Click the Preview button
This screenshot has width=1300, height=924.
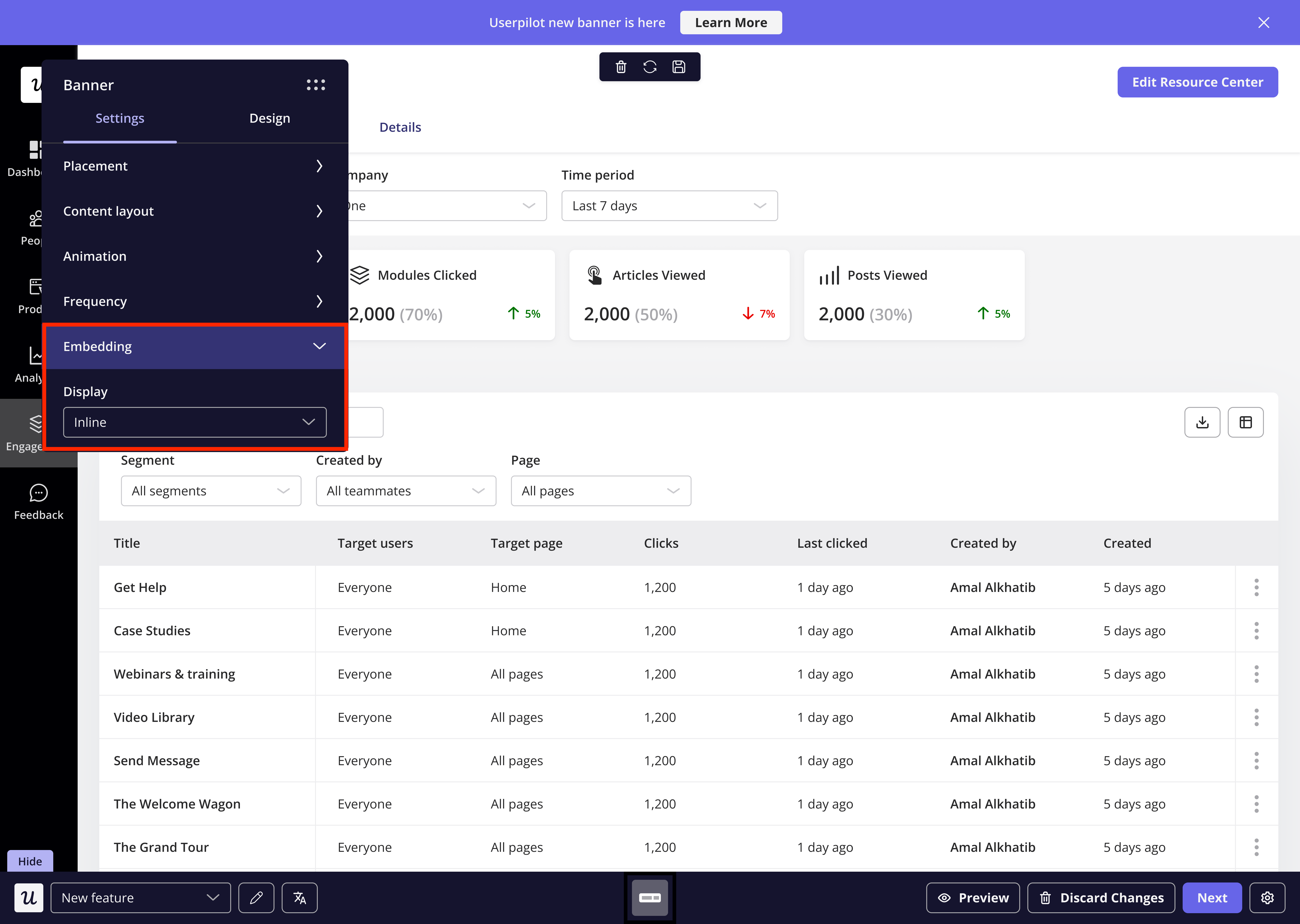(973, 898)
